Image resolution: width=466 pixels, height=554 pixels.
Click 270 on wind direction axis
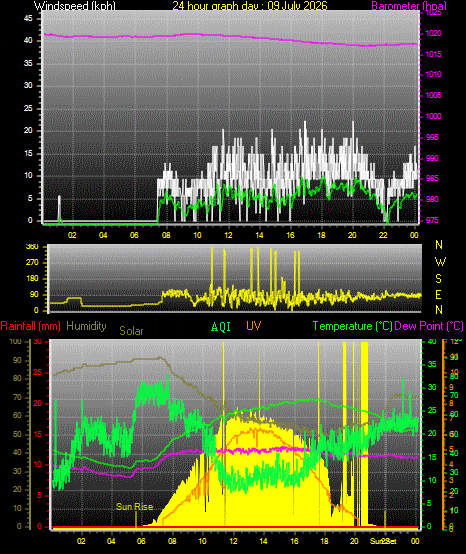(32, 263)
